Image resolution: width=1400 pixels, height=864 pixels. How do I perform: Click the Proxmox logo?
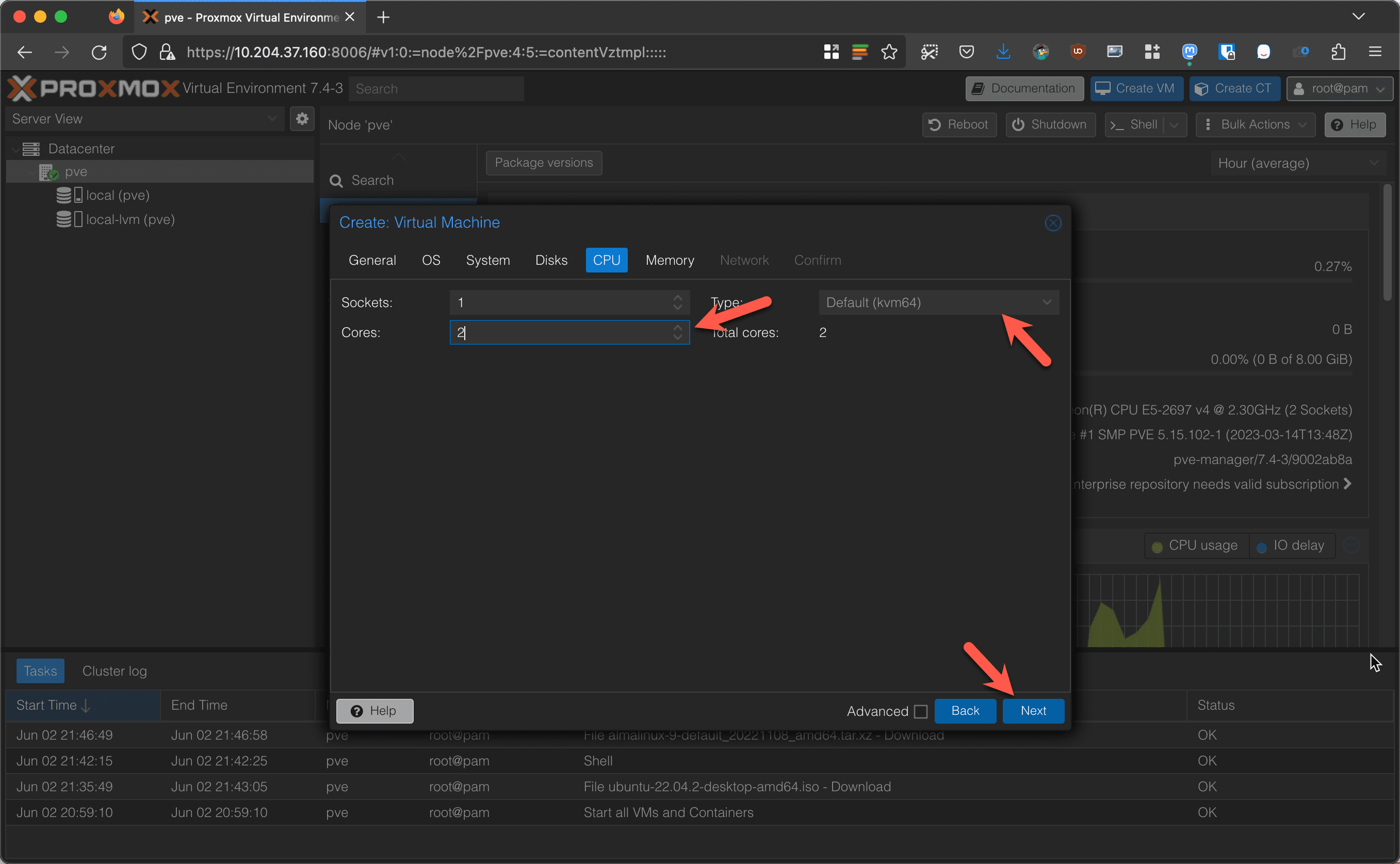tap(93, 89)
